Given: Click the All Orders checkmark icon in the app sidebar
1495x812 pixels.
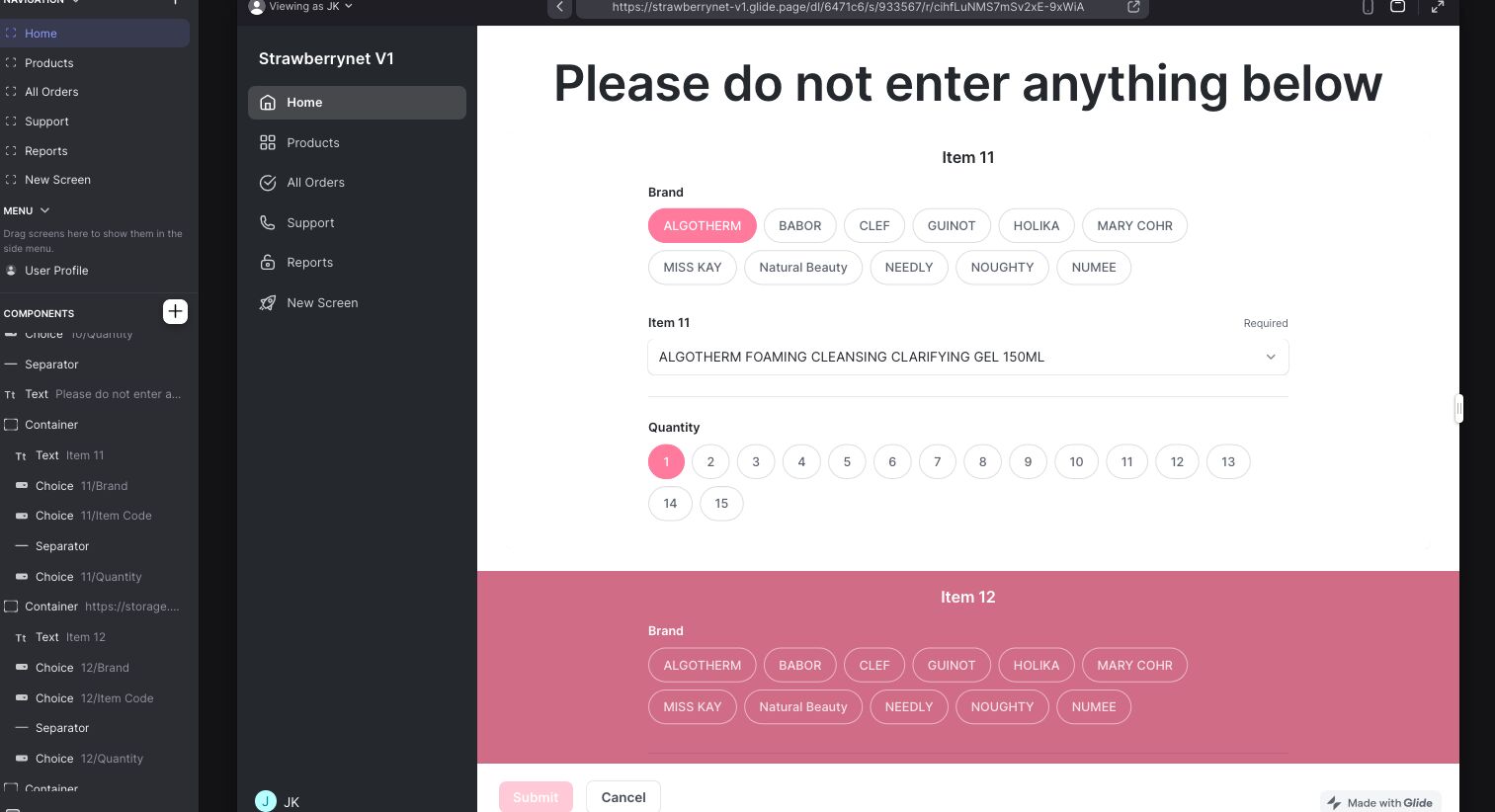Looking at the screenshot, I should pyautogui.click(x=268, y=183).
